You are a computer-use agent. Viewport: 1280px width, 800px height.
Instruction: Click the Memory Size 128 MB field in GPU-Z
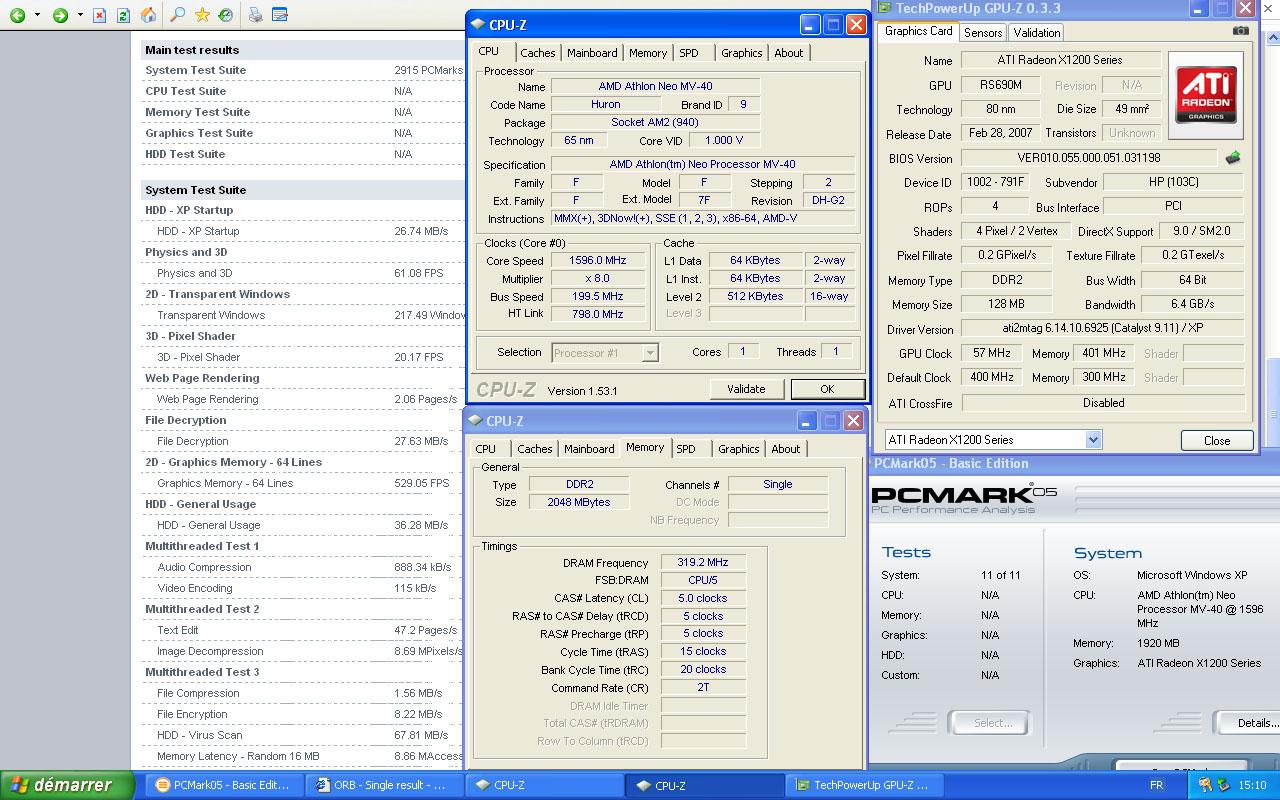[1006, 304]
